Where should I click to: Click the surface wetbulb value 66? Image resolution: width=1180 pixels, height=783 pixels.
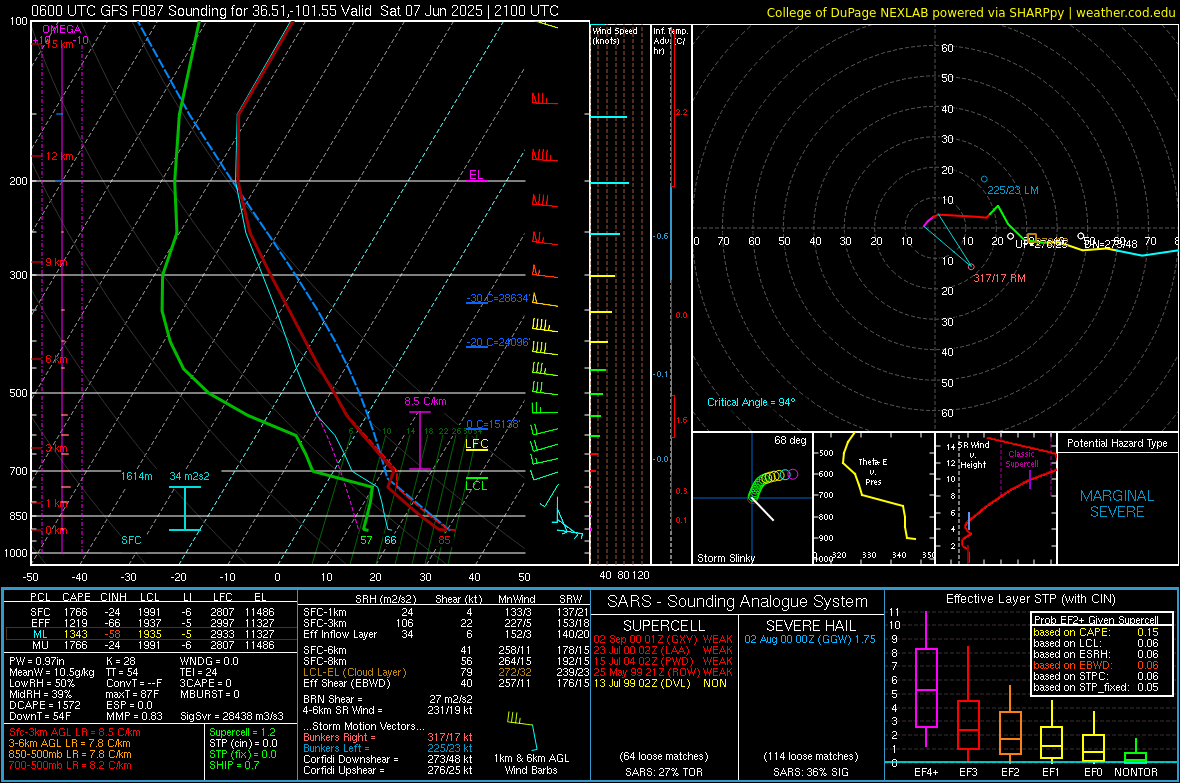(391, 540)
